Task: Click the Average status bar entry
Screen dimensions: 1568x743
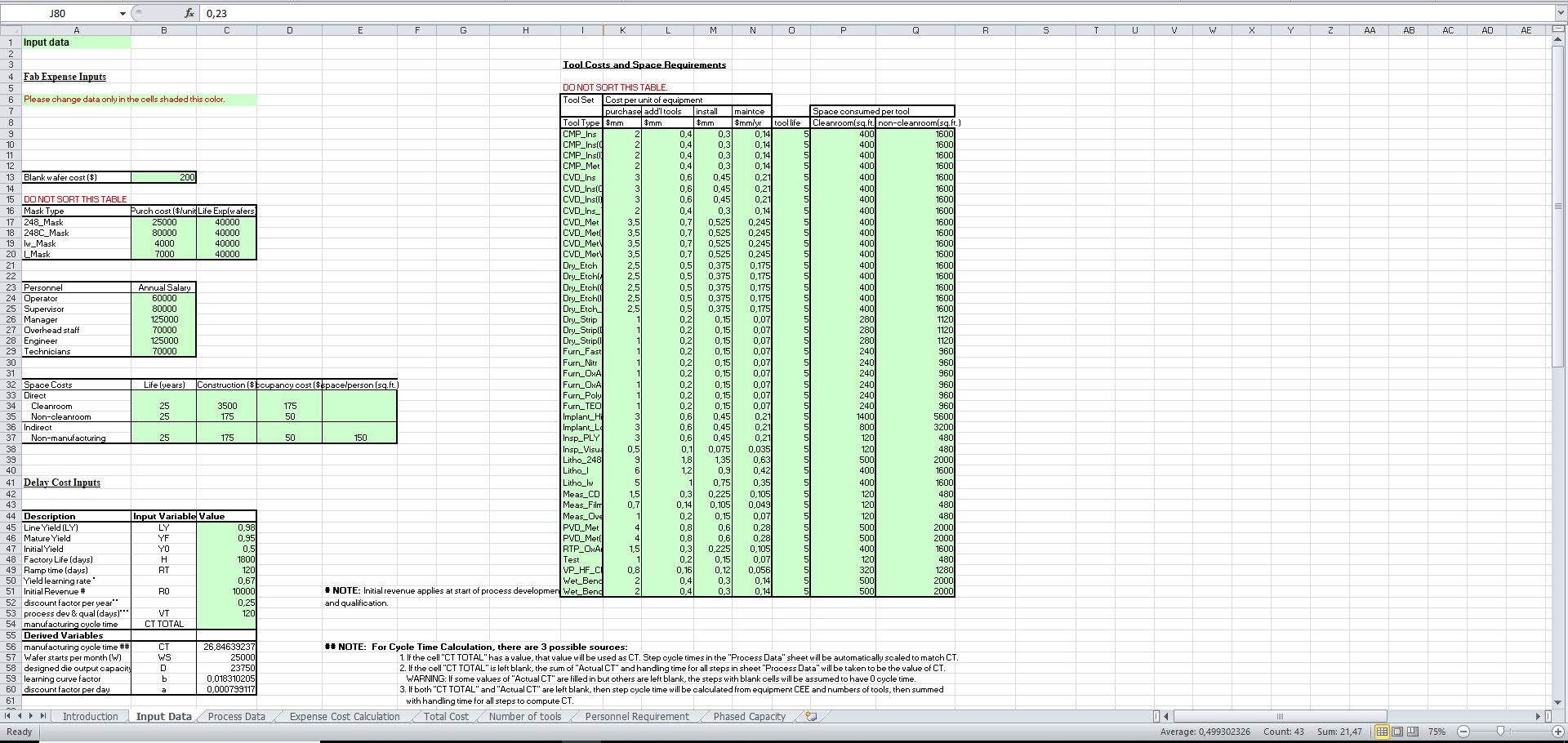Action: click(1205, 732)
